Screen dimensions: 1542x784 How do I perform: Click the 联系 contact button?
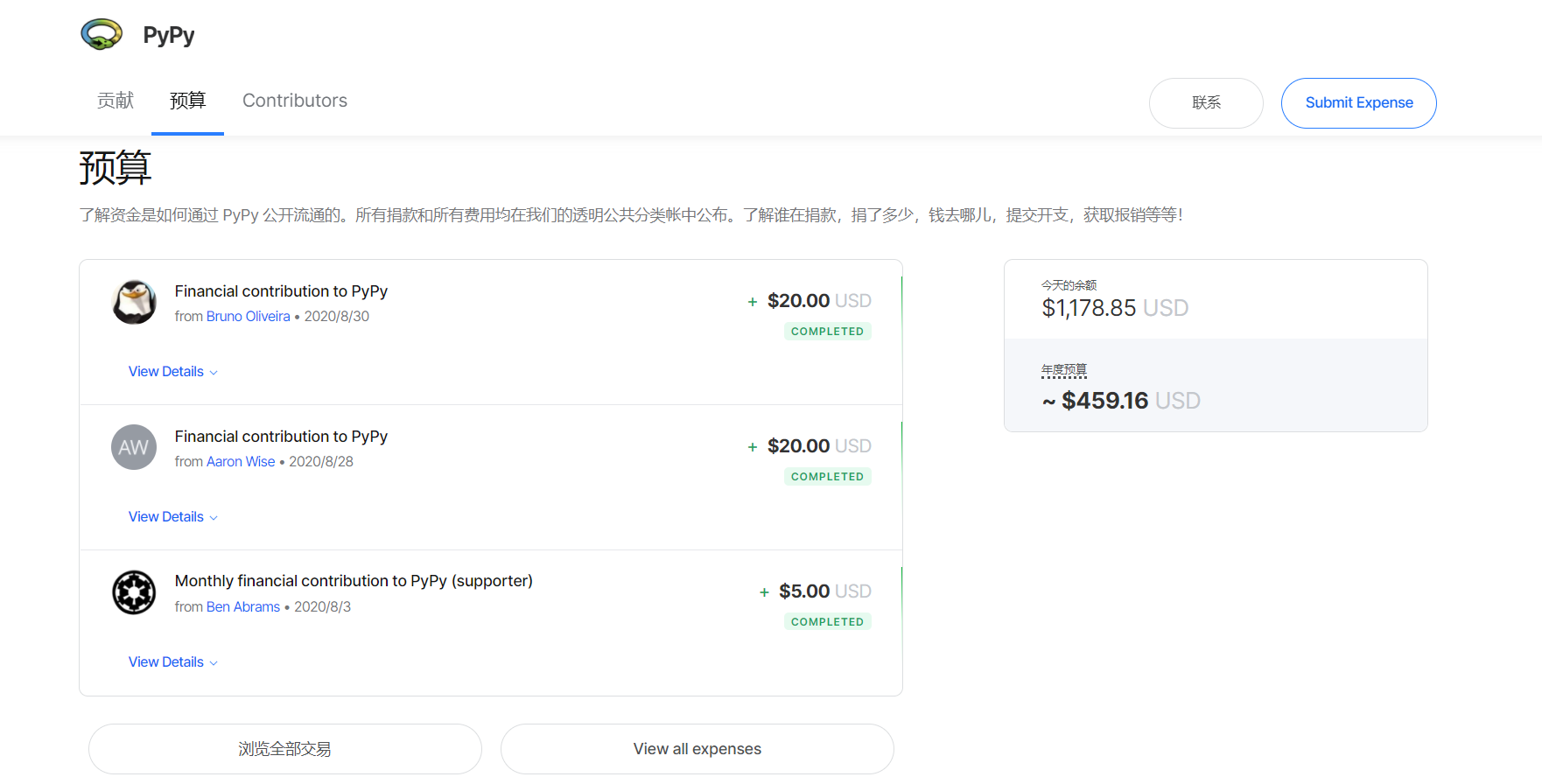pyautogui.click(x=1206, y=103)
